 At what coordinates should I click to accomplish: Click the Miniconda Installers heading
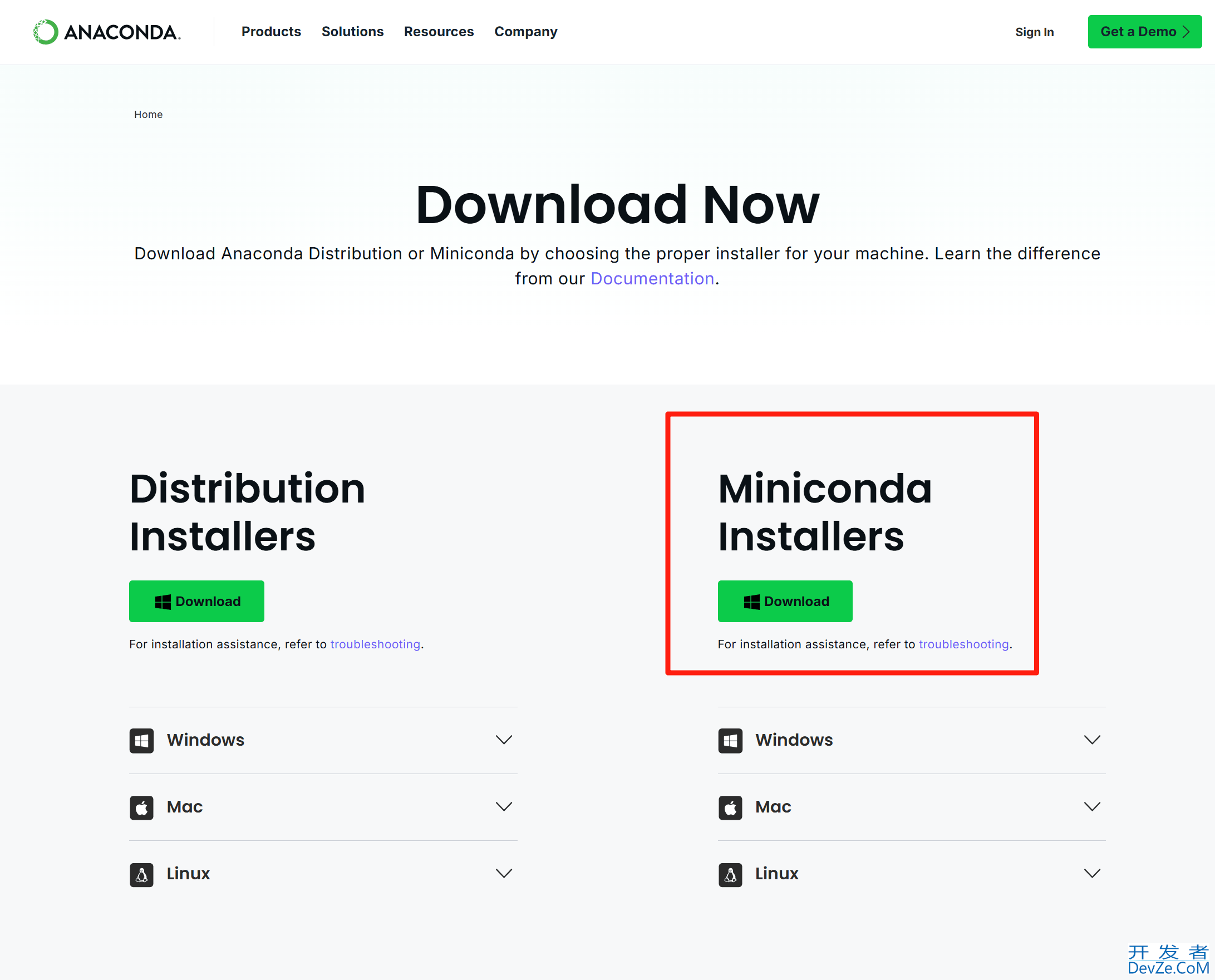[x=825, y=512]
